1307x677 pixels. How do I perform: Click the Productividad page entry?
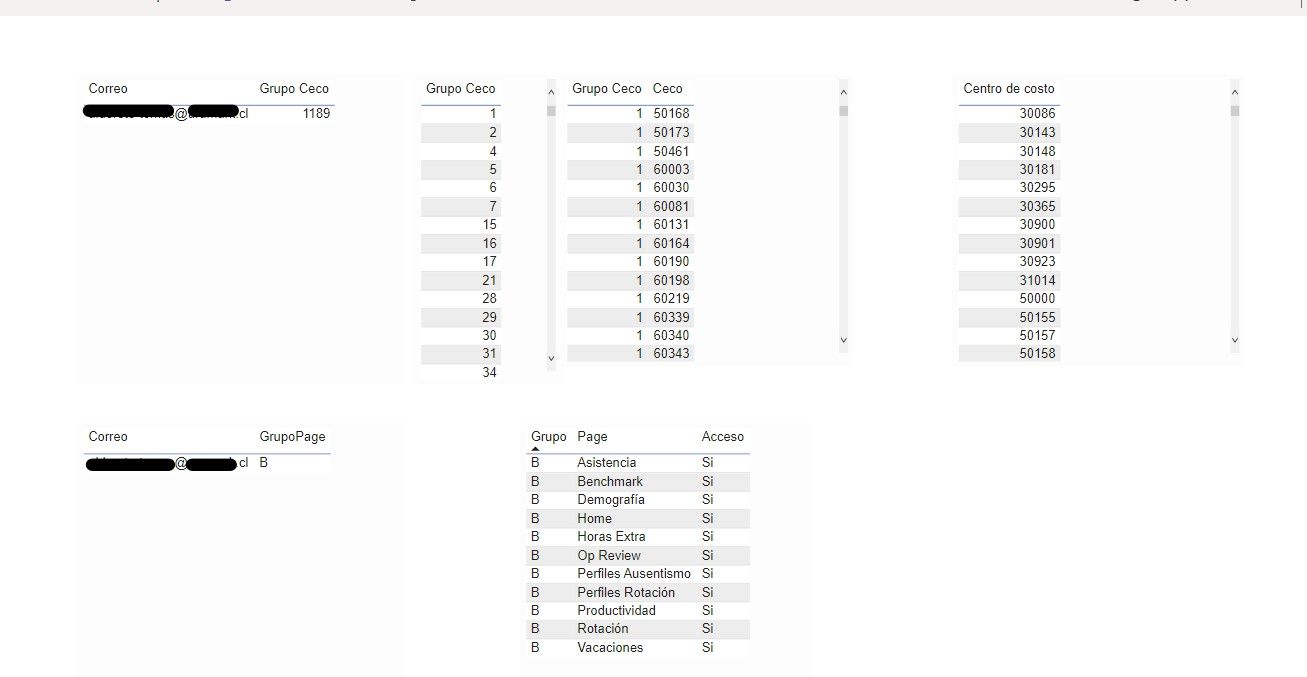pyautogui.click(x=617, y=611)
